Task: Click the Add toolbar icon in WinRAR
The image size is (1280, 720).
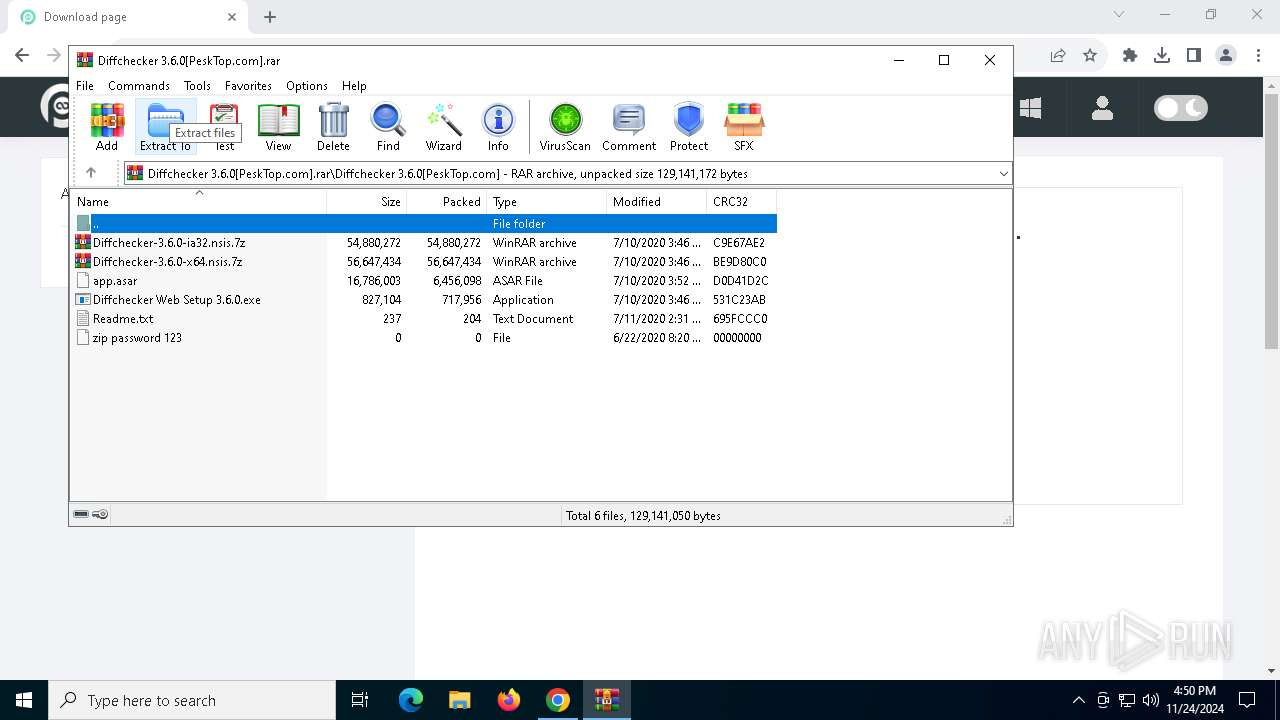Action: [x=107, y=127]
